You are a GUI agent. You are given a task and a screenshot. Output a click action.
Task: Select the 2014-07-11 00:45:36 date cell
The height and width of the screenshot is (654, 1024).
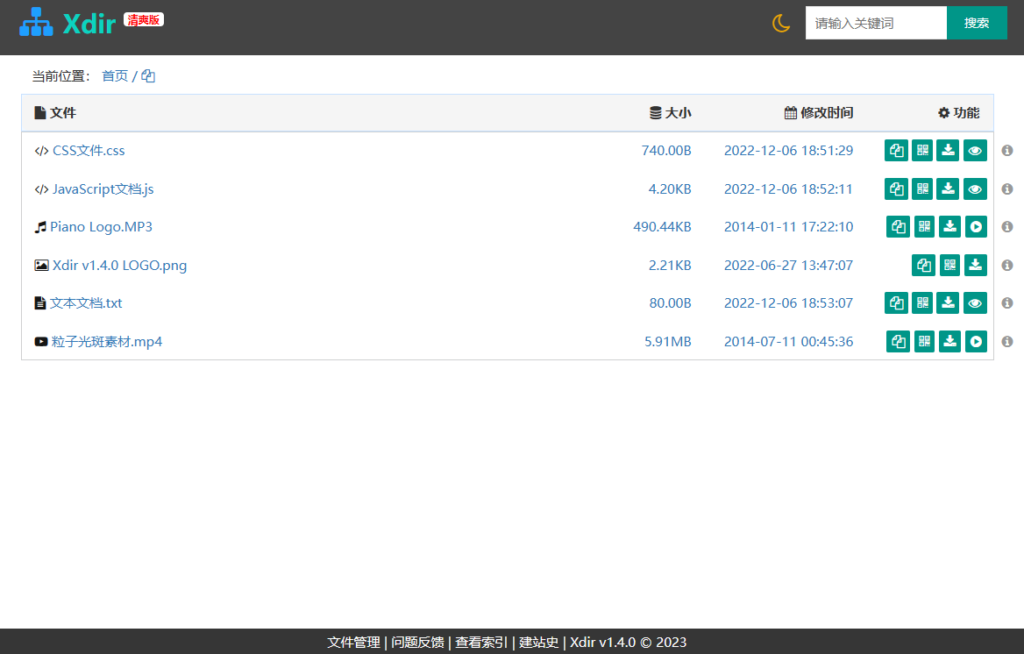point(788,342)
